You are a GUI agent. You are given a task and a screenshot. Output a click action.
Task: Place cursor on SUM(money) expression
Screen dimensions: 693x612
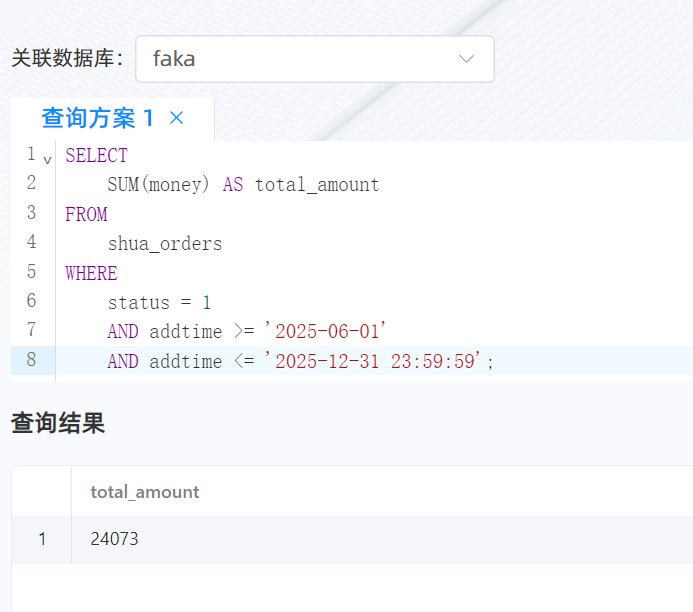(x=158, y=184)
